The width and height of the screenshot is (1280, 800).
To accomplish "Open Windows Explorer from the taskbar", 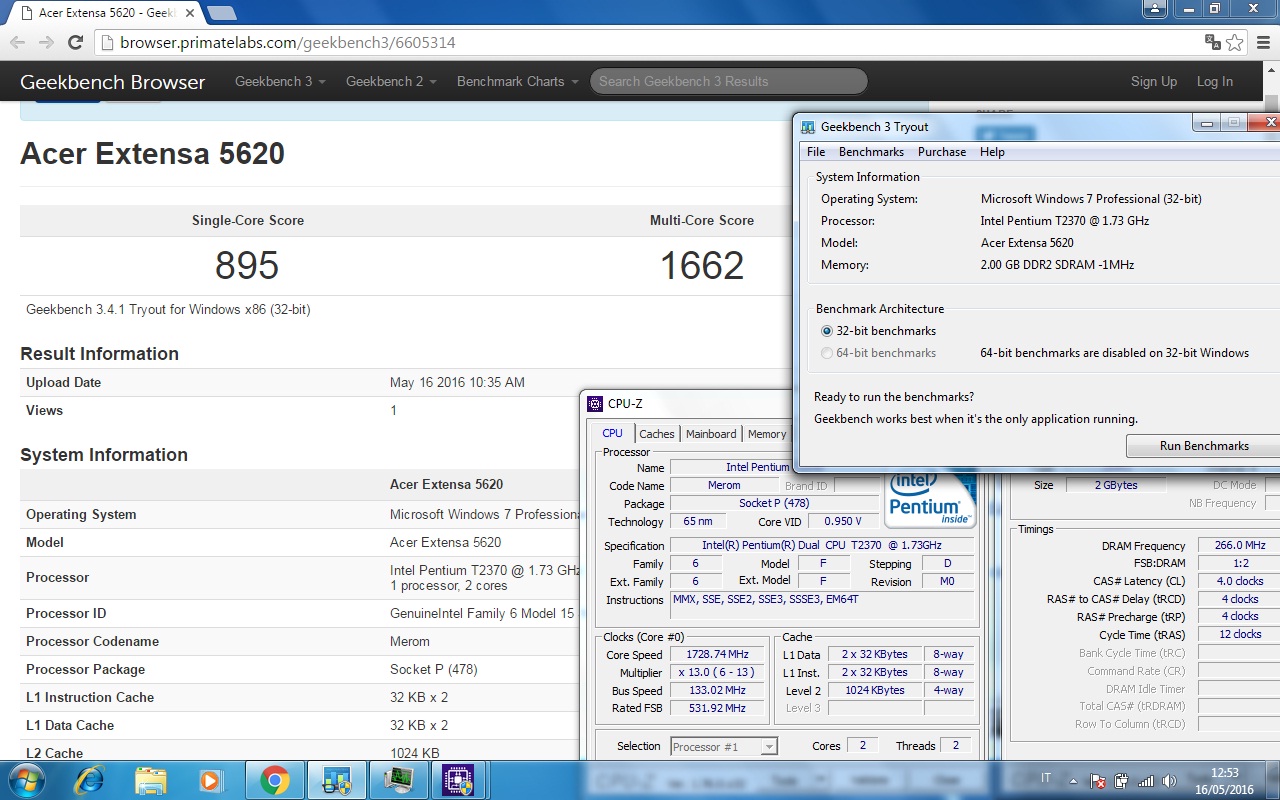I will coord(150,779).
